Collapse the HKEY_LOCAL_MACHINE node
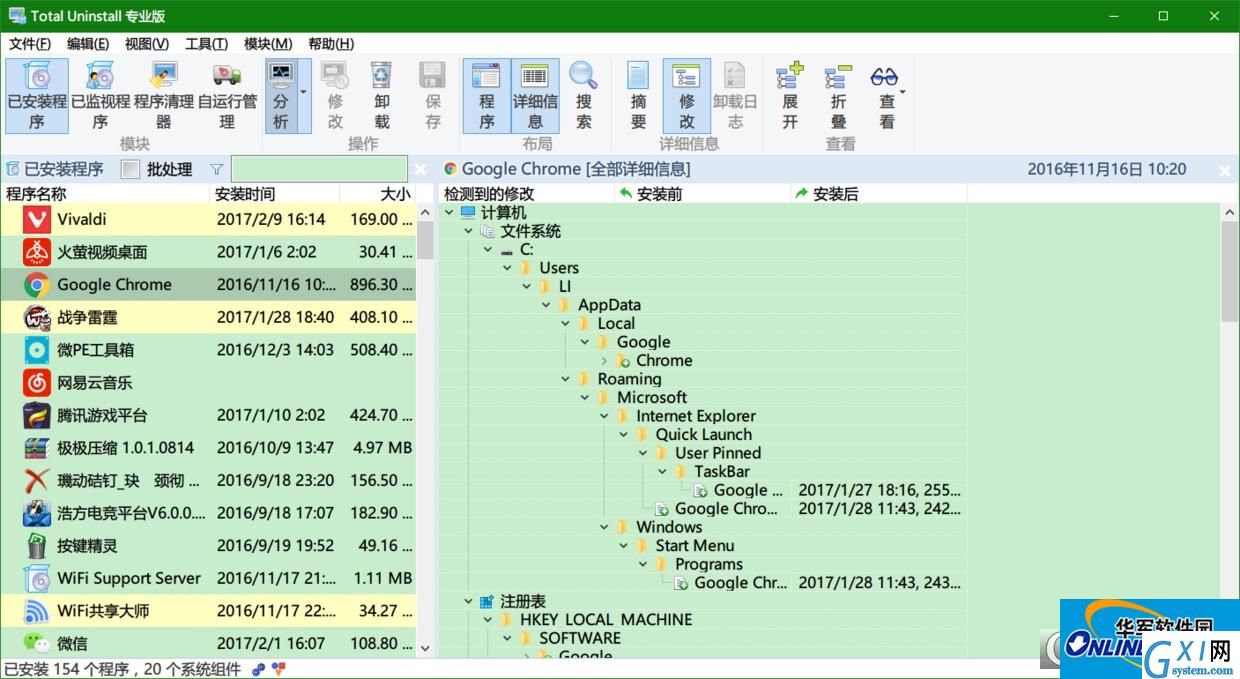1240x679 pixels. coord(488,620)
